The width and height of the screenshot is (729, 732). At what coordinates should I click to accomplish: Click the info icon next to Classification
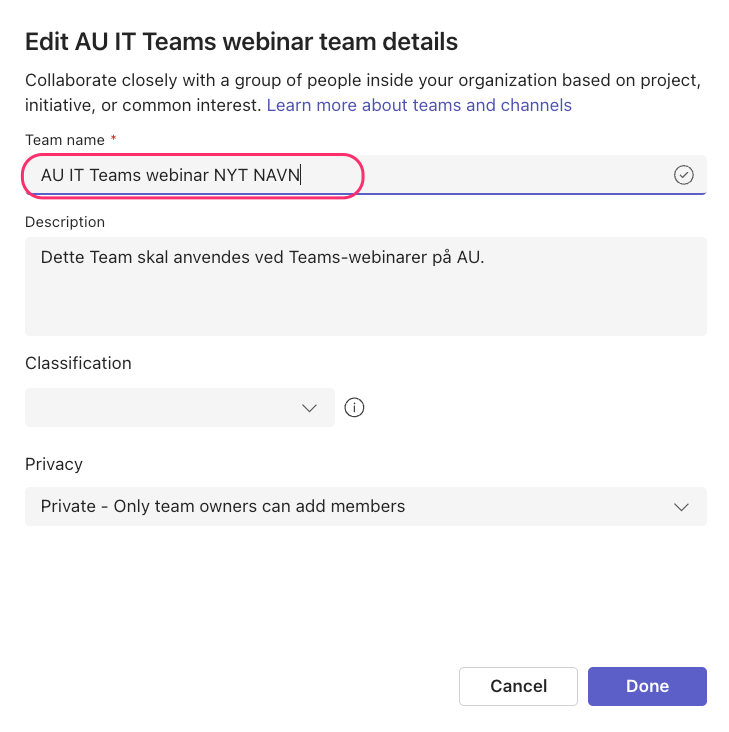354,407
